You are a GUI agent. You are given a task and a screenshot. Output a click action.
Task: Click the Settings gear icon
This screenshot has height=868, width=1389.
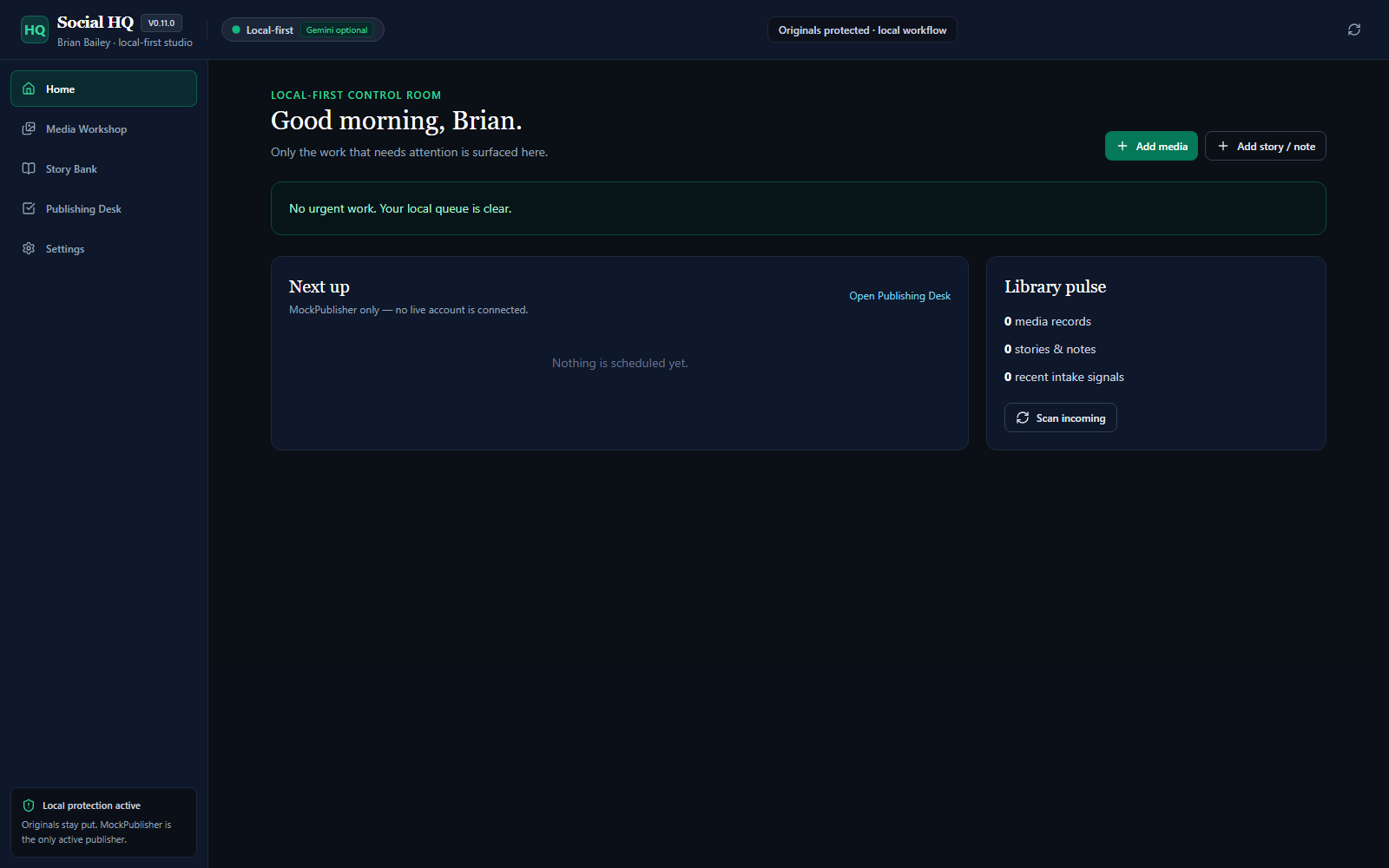29,248
